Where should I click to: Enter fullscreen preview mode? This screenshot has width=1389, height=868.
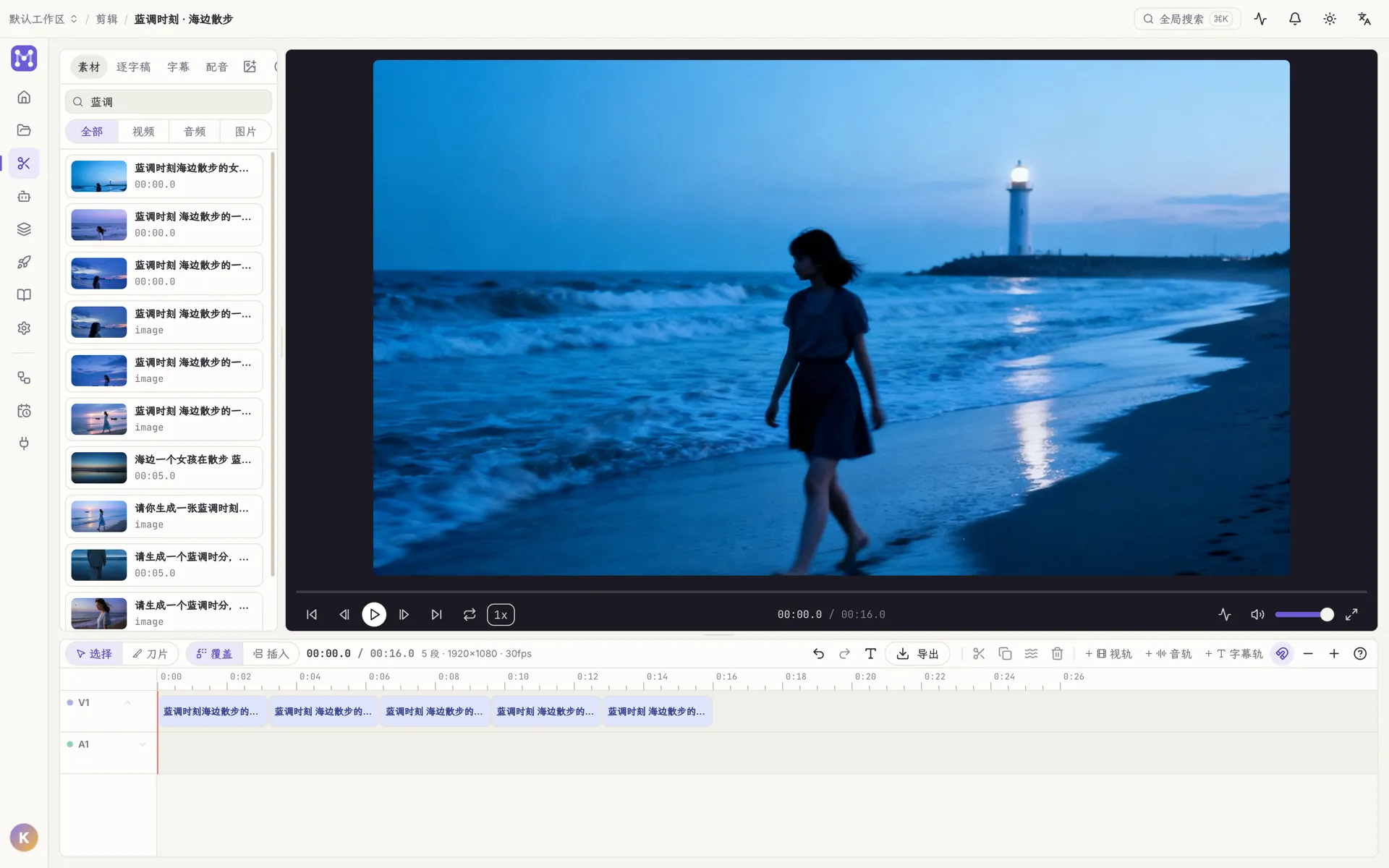point(1351,614)
